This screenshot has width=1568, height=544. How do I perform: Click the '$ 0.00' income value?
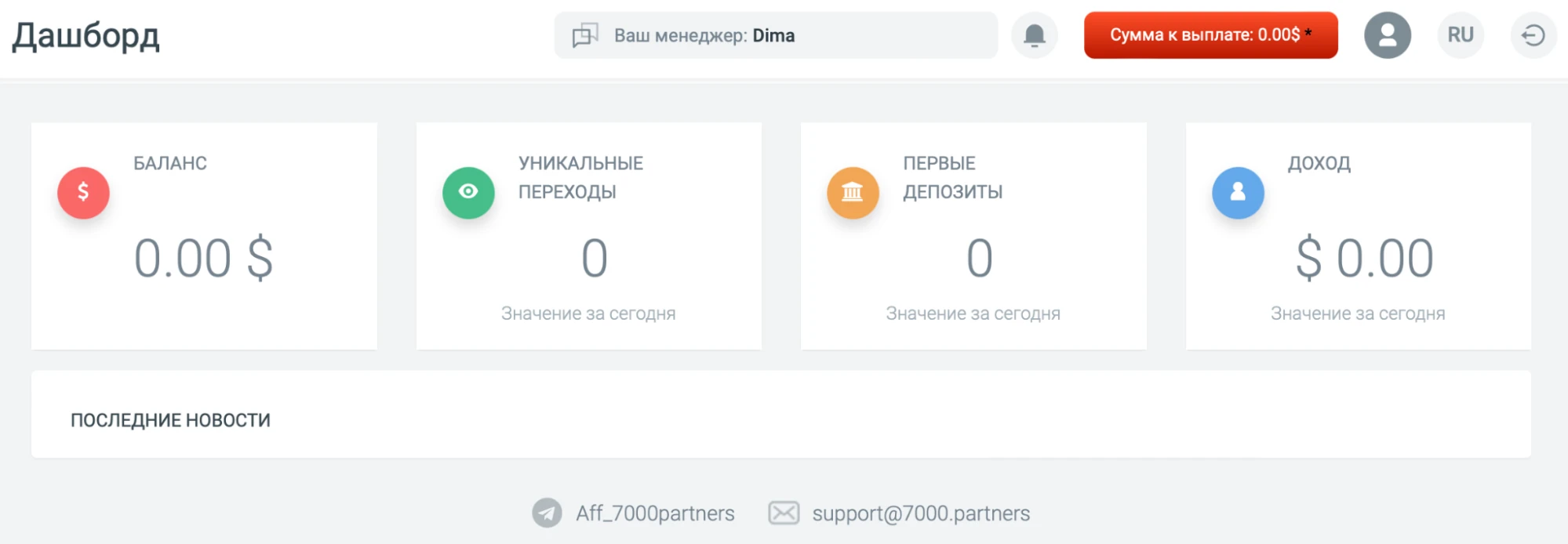(1365, 259)
